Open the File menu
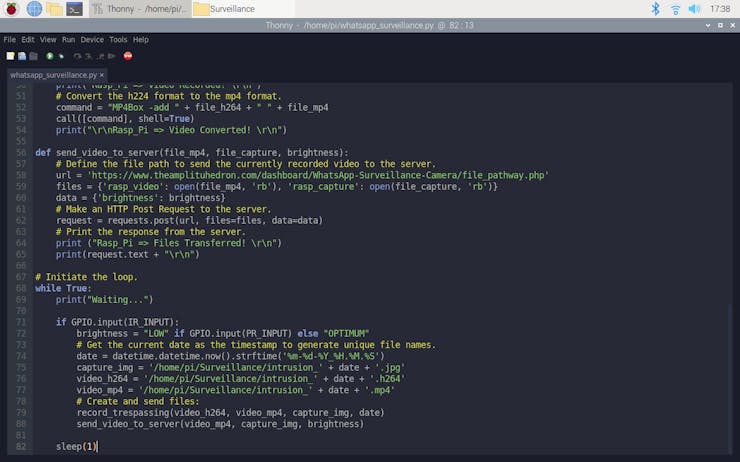740x462 pixels. 10,40
